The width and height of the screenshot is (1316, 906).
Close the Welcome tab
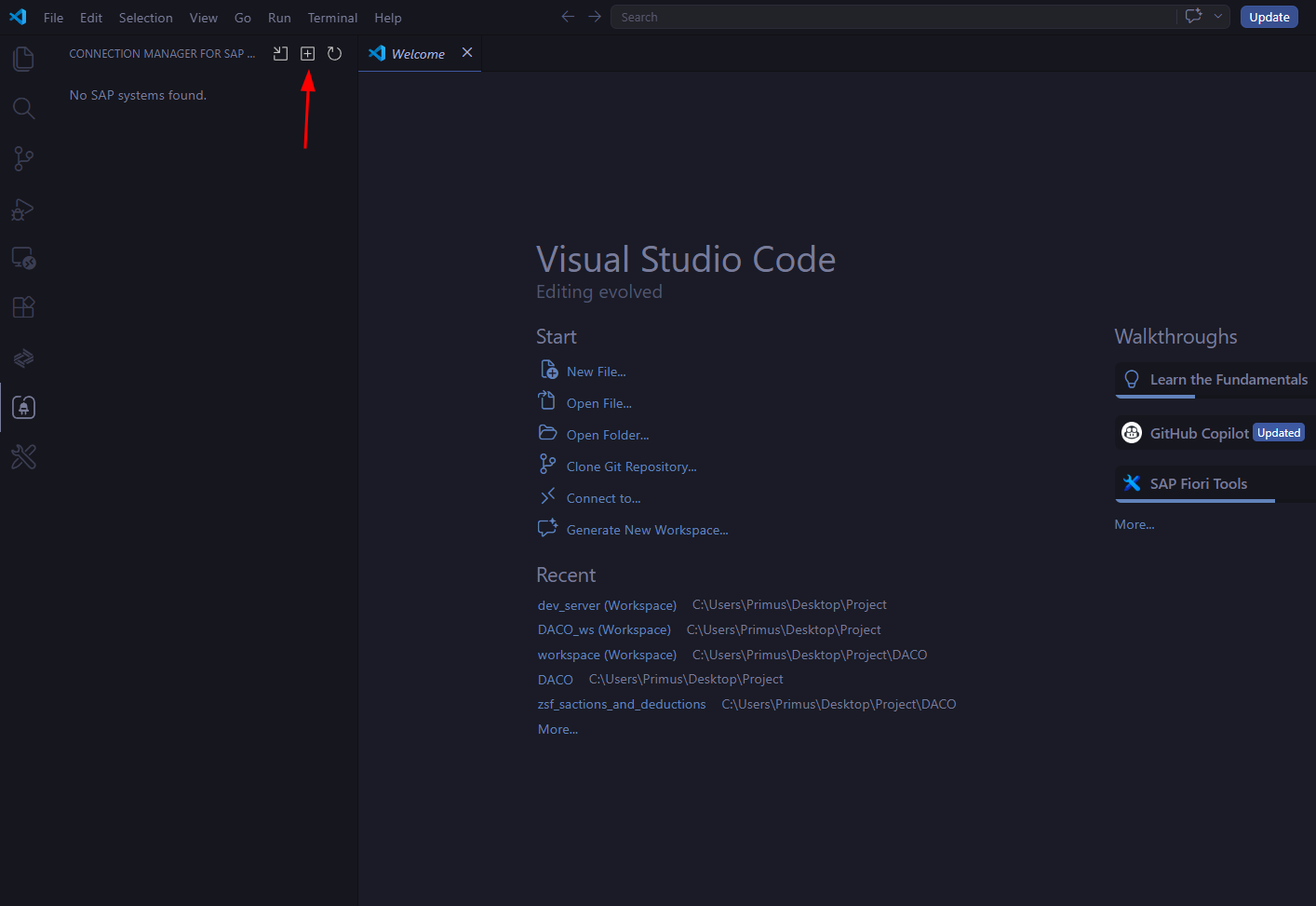pos(467,53)
